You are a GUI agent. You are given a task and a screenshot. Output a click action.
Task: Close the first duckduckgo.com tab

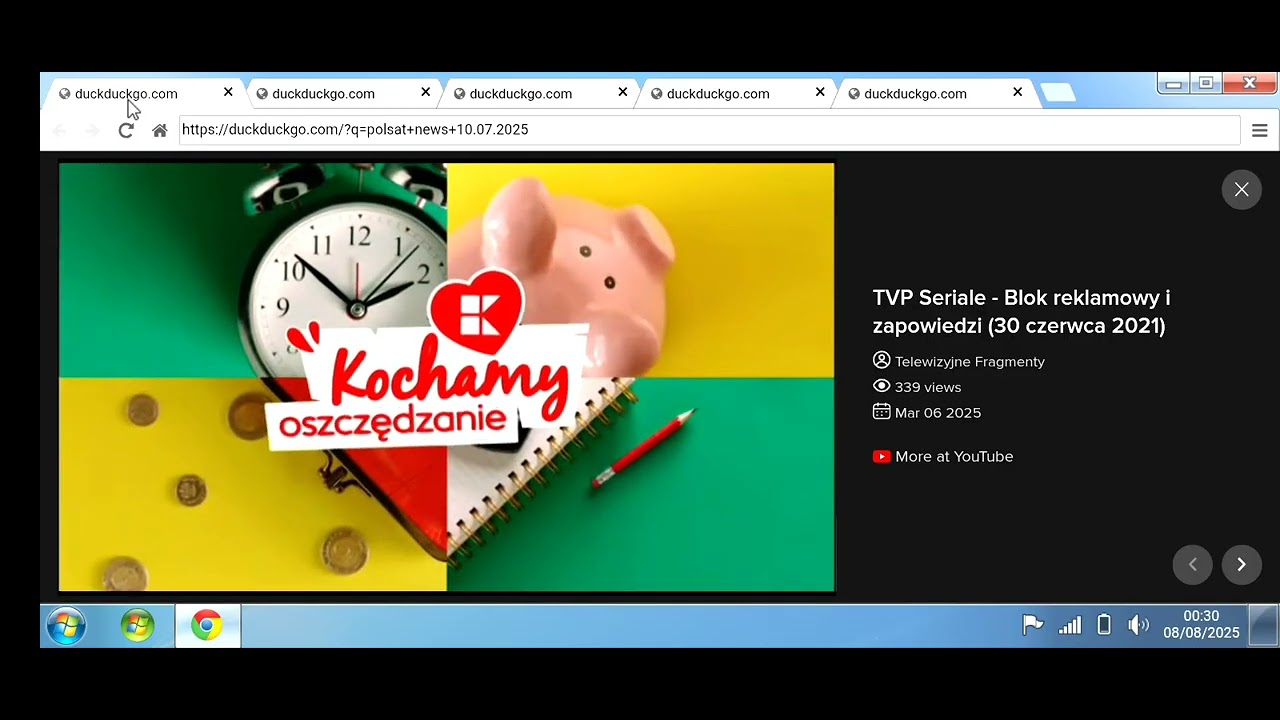[228, 92]
